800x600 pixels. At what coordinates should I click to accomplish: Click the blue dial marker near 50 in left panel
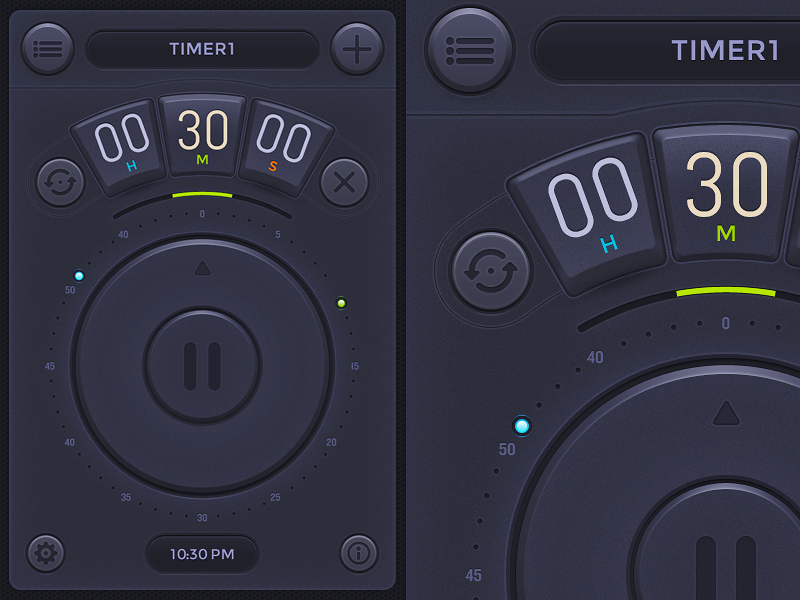pyautogui.click(x=79, y=276)
